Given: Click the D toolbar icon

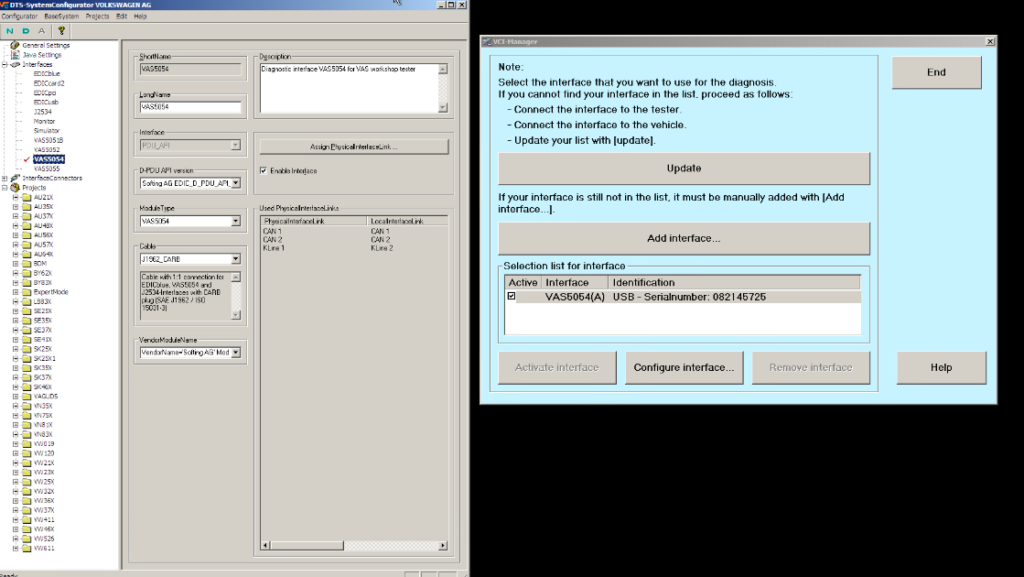Looking at the screenshot, I should (25, 30).
